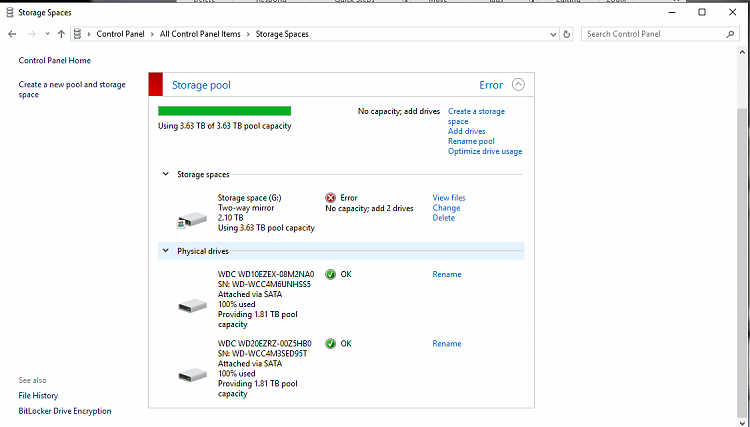
Task: Click 'Using 3.63 TB of 3.63 TB pool capacity' text
Action: coord(224,126)
